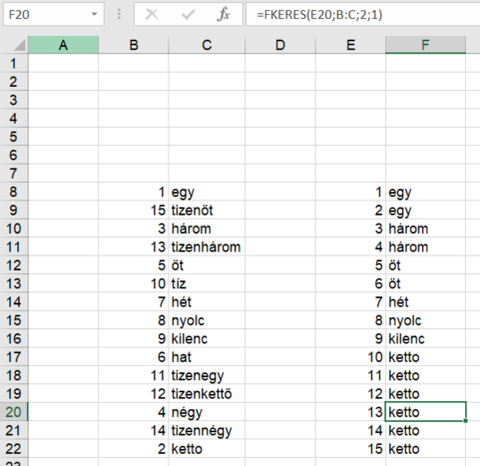Click the Enter checkmark formula icon
The width and height of the screenshot is (480, 466).
click(188, 14)
